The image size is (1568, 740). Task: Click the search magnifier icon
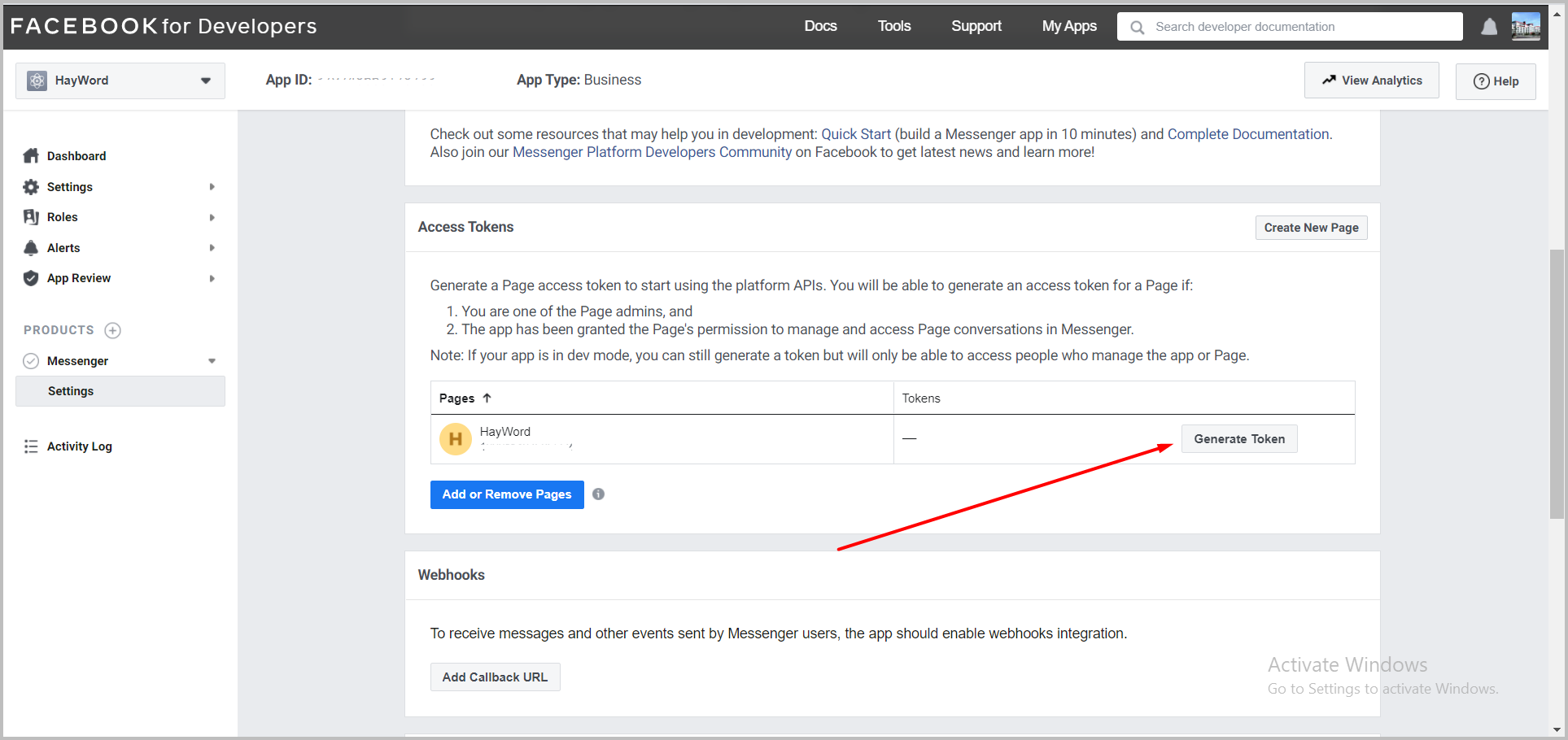click(1138, 27)
